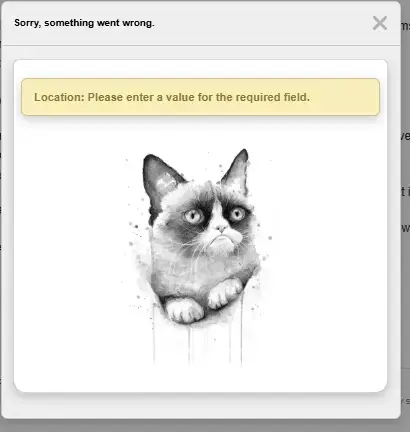Click the cat's right eye
Viewport: 410px width, 432px height.
point(237,213)
